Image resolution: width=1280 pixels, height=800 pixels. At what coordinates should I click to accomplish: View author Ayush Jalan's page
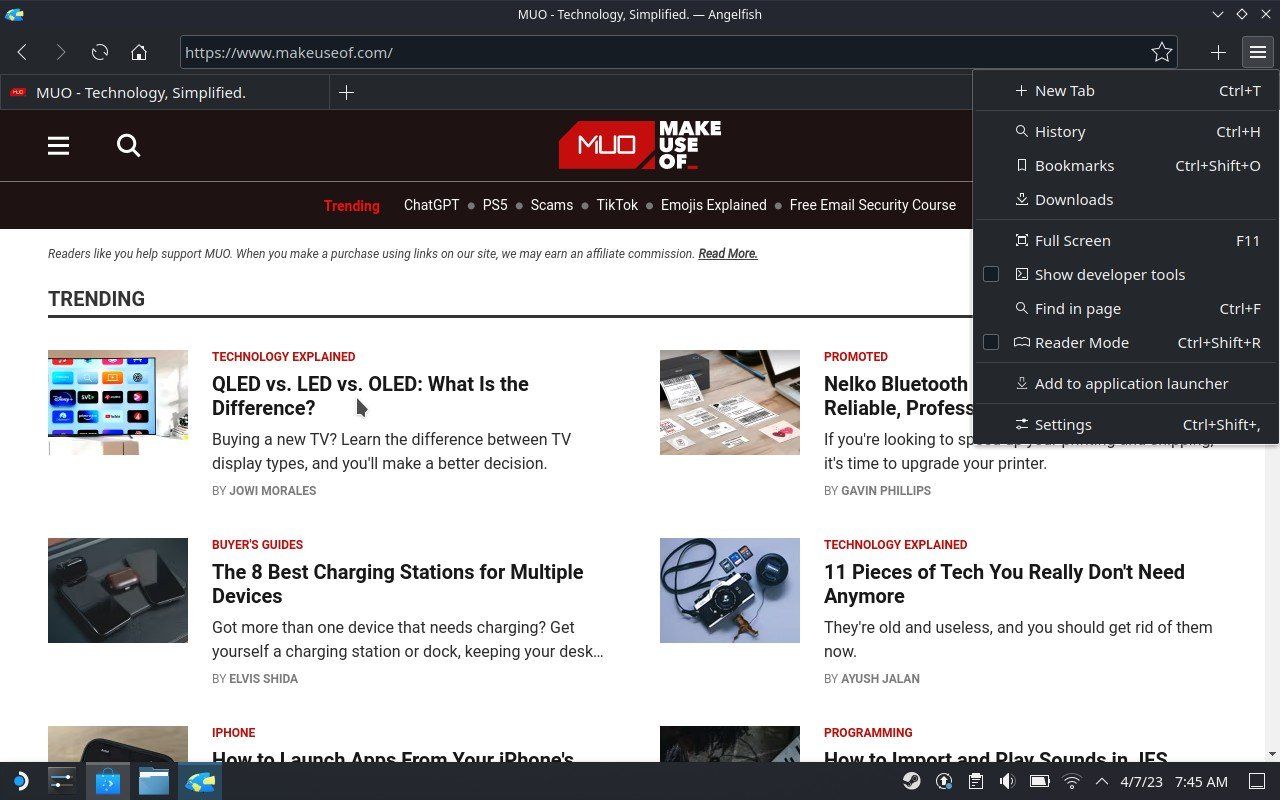tap(880, 679)
